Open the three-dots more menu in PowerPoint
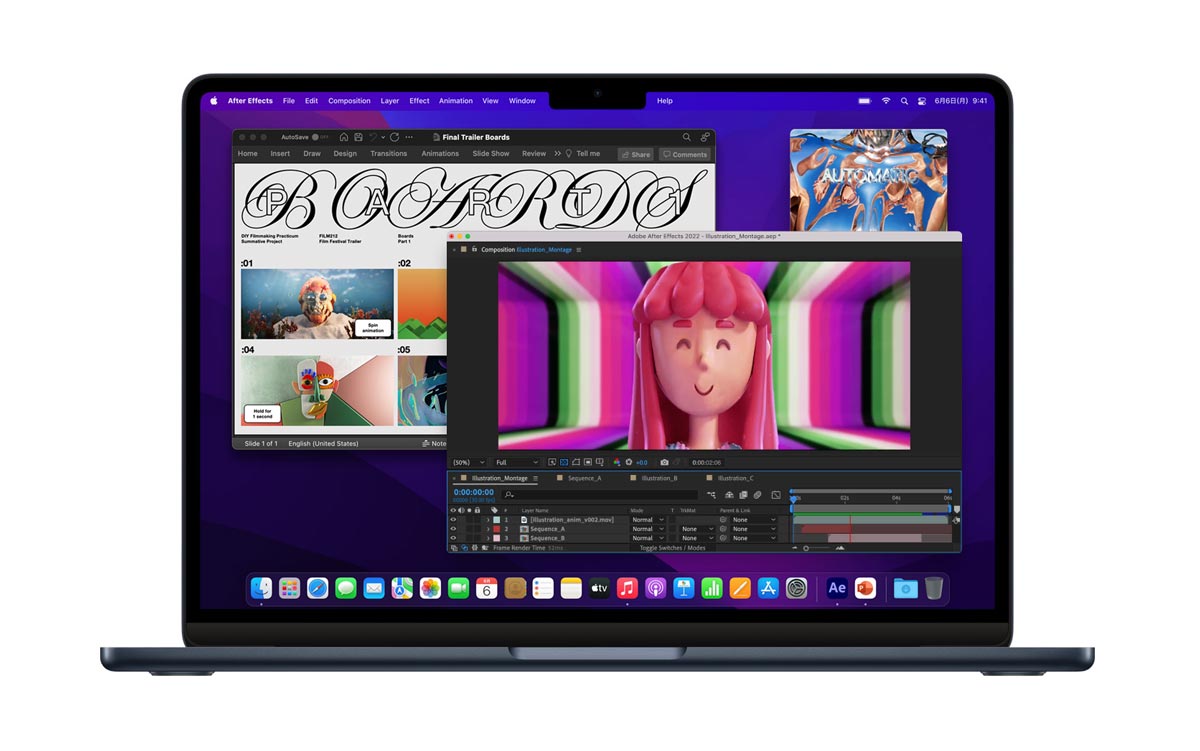The height and width of the screenshot is (751, 1200). point(409,137)
